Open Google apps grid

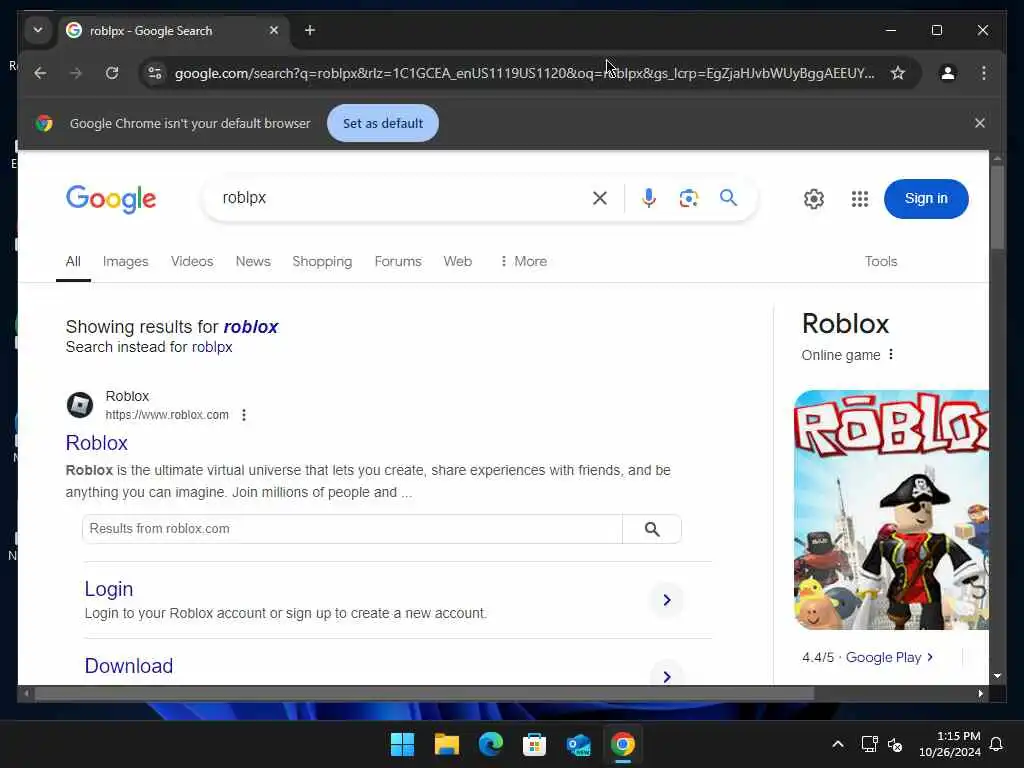(860, 199)
